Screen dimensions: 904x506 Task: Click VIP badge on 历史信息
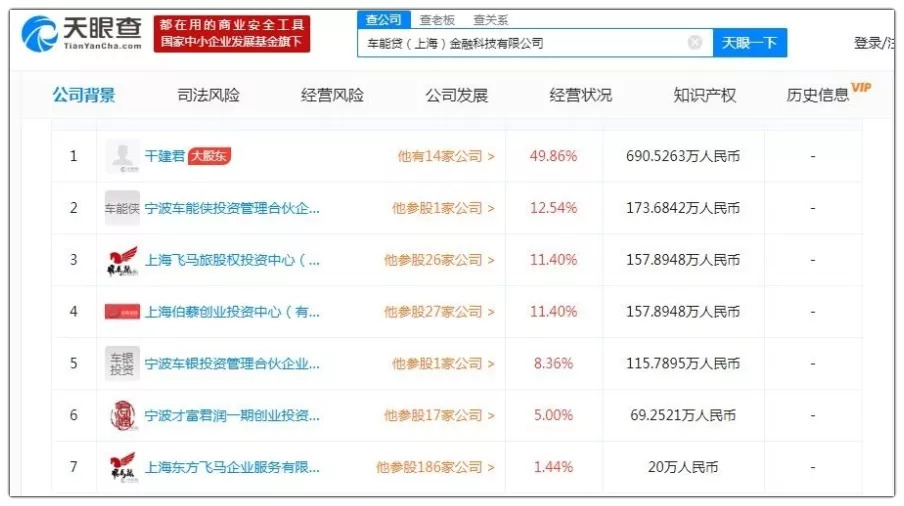[x=861, y=88]
